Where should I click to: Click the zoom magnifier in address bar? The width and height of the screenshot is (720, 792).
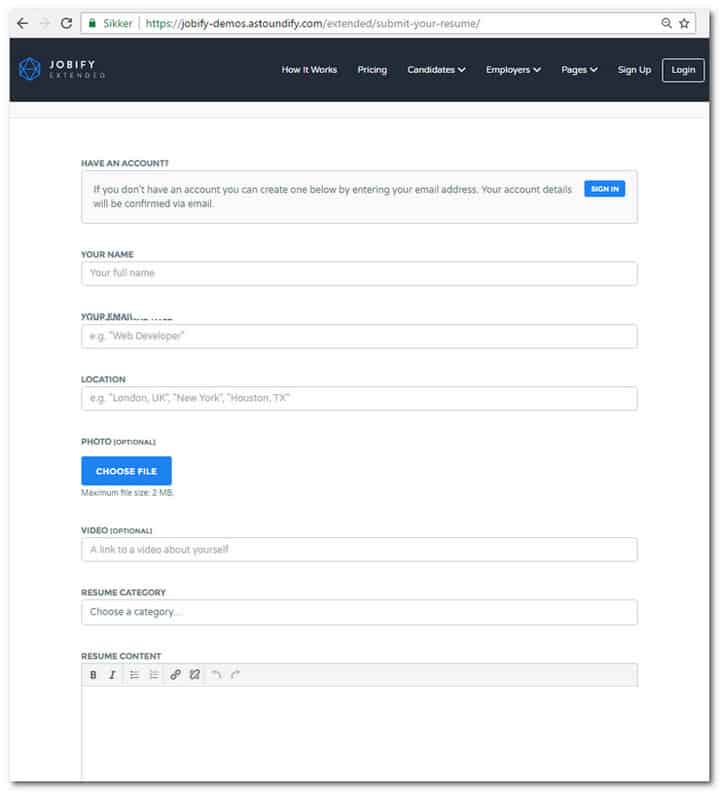pos(666,23)
